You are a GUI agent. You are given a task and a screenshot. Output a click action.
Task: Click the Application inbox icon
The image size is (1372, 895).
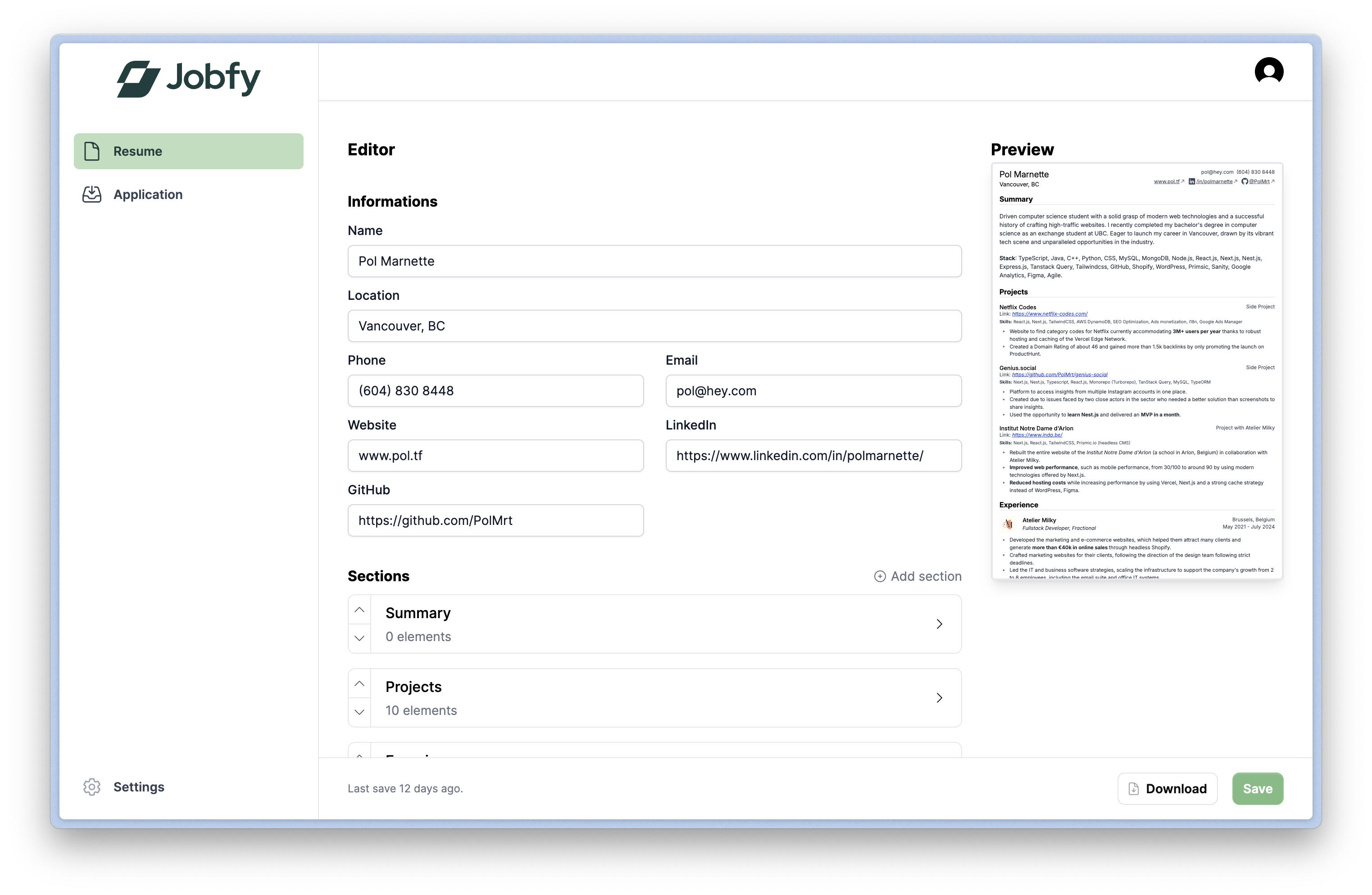91,194
